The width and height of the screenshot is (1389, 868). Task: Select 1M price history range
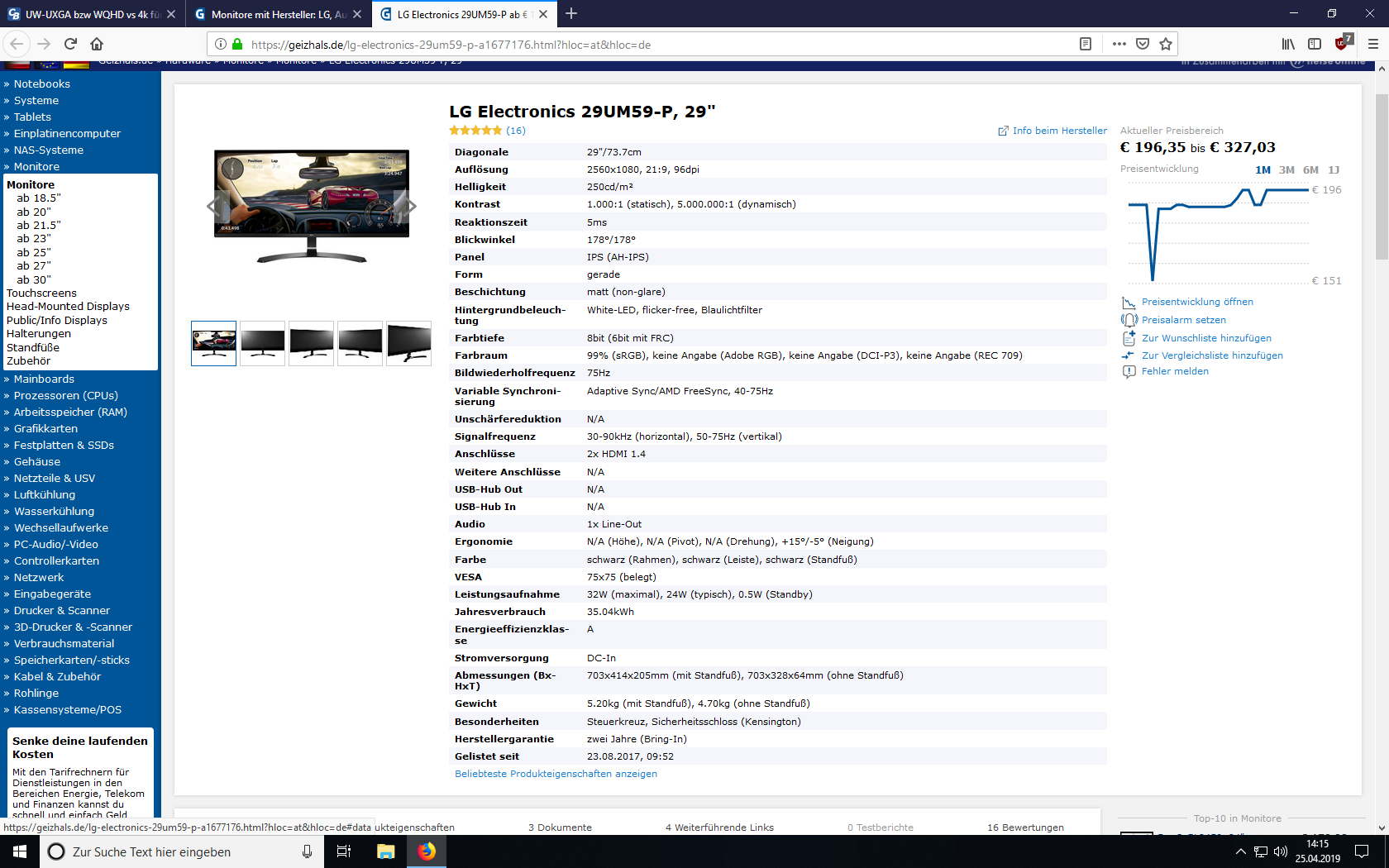pyautogui.click(x=1263, y=169)
